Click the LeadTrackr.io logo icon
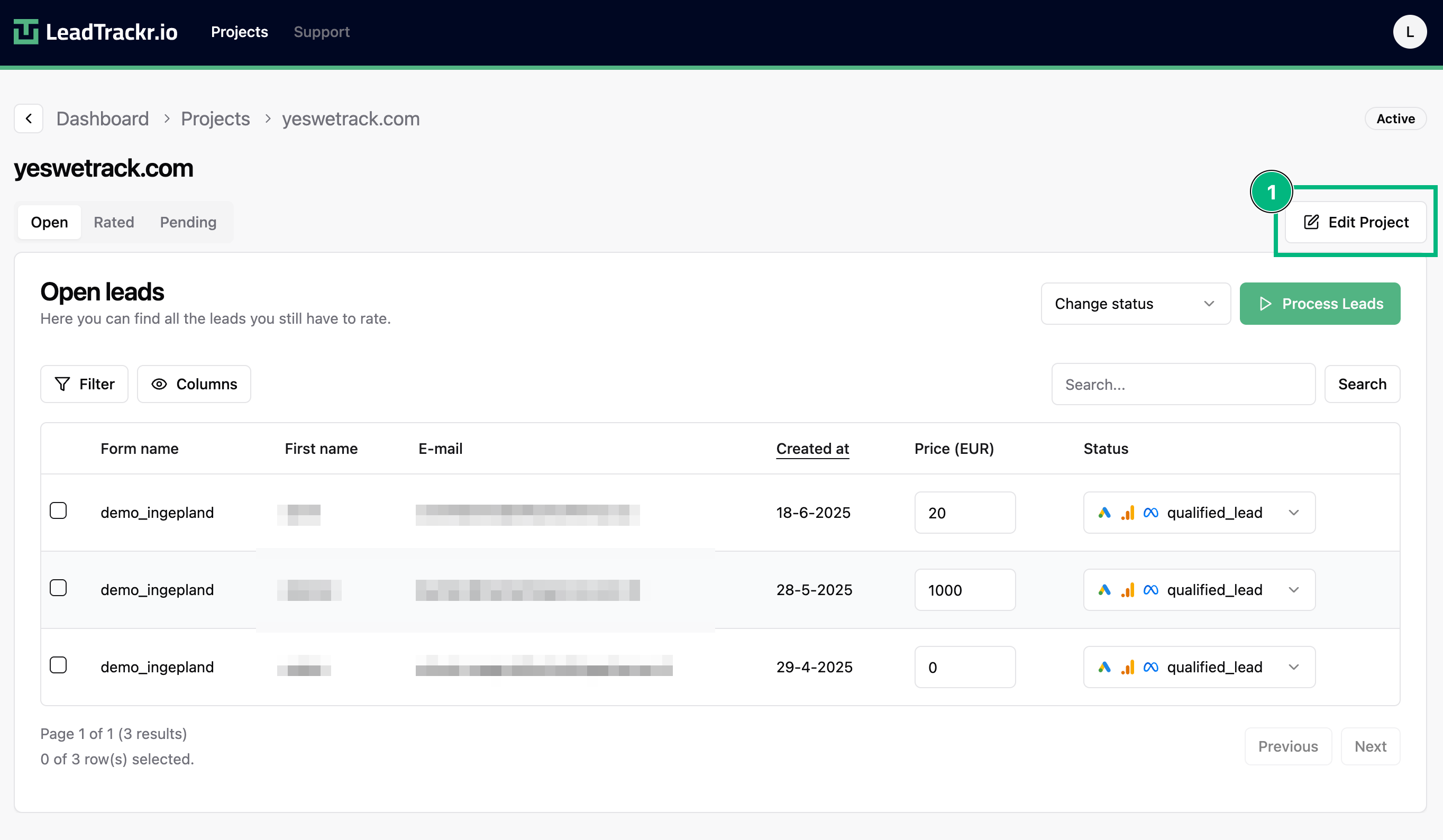 tap(26, 32)
